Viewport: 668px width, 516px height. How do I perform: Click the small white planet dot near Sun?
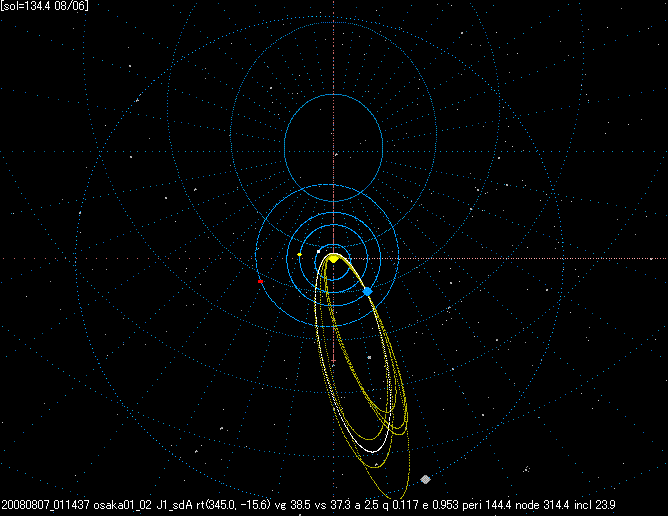point(319,251)
